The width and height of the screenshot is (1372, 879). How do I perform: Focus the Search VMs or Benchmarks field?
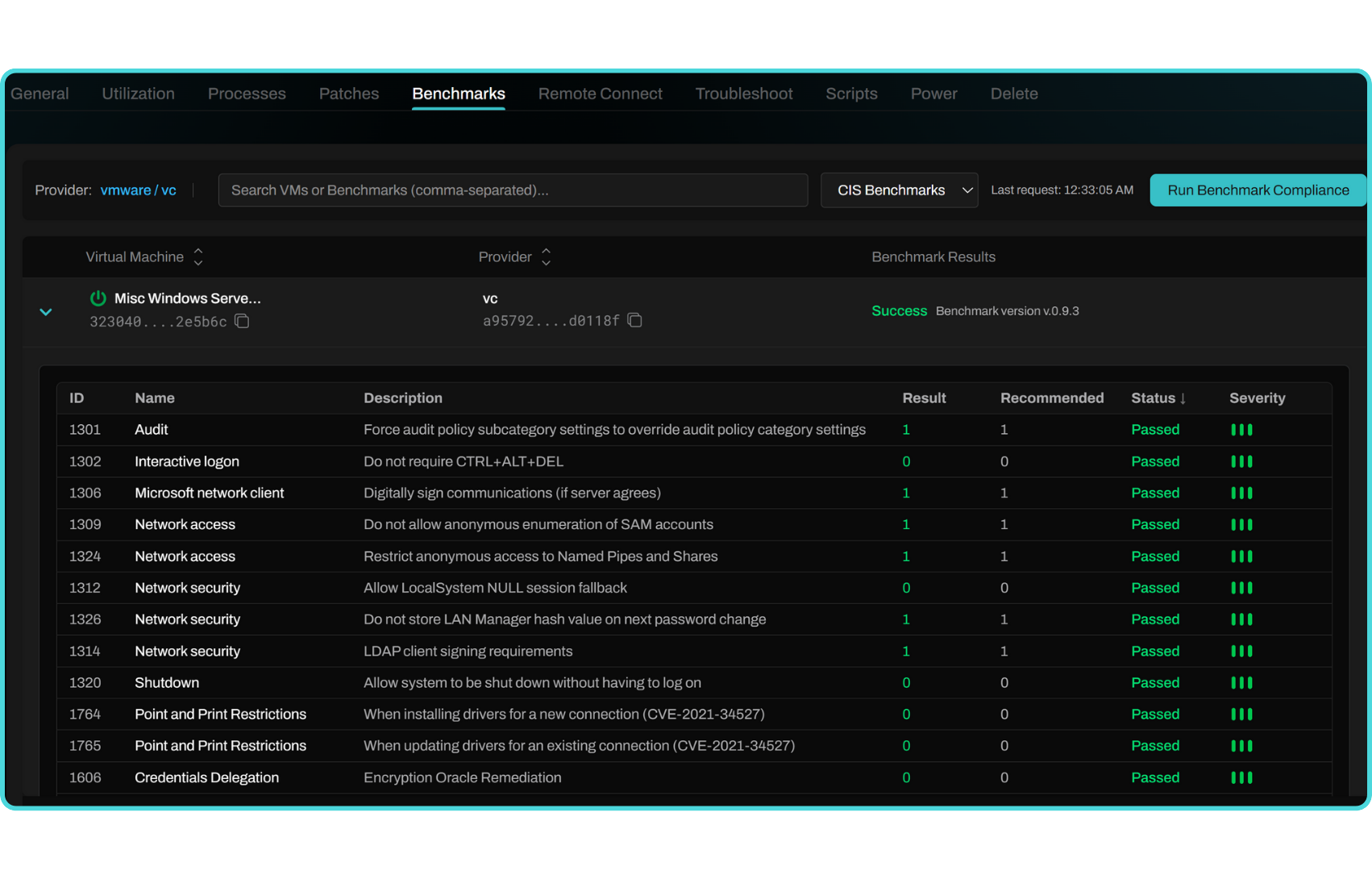tap(513, 190)
